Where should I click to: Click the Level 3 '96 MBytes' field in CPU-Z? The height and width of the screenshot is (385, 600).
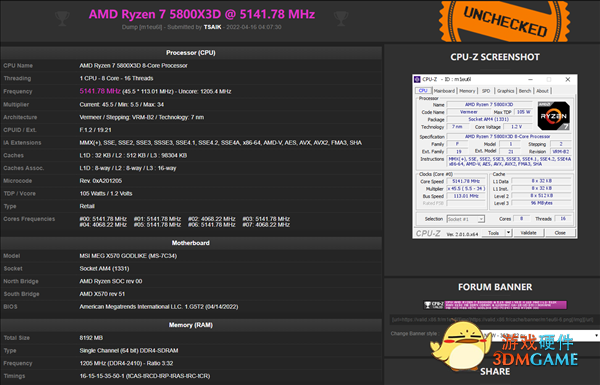tap(541, 203)
